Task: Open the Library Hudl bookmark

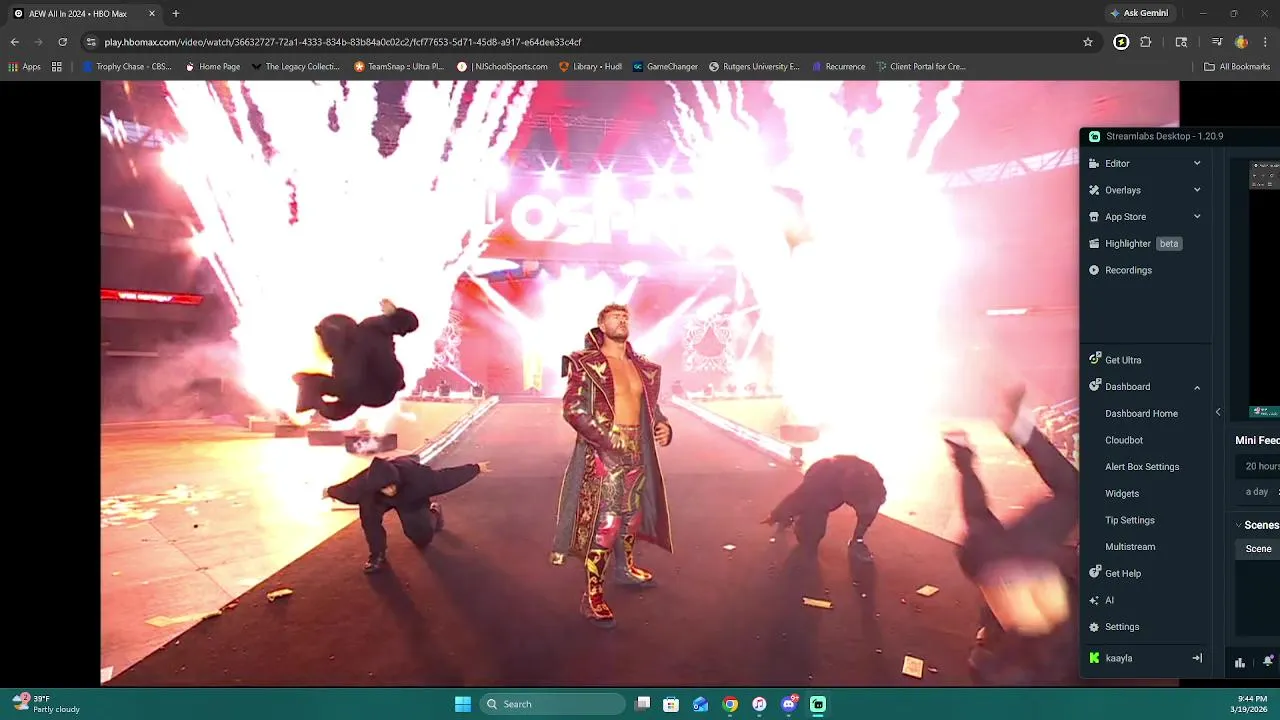Action: pos(591,67)
